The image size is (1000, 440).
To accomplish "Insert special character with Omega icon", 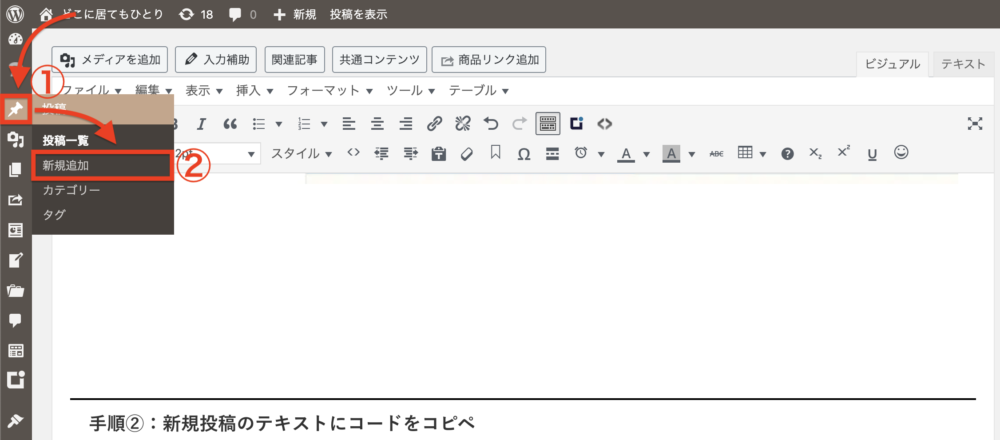I will 524,154.
